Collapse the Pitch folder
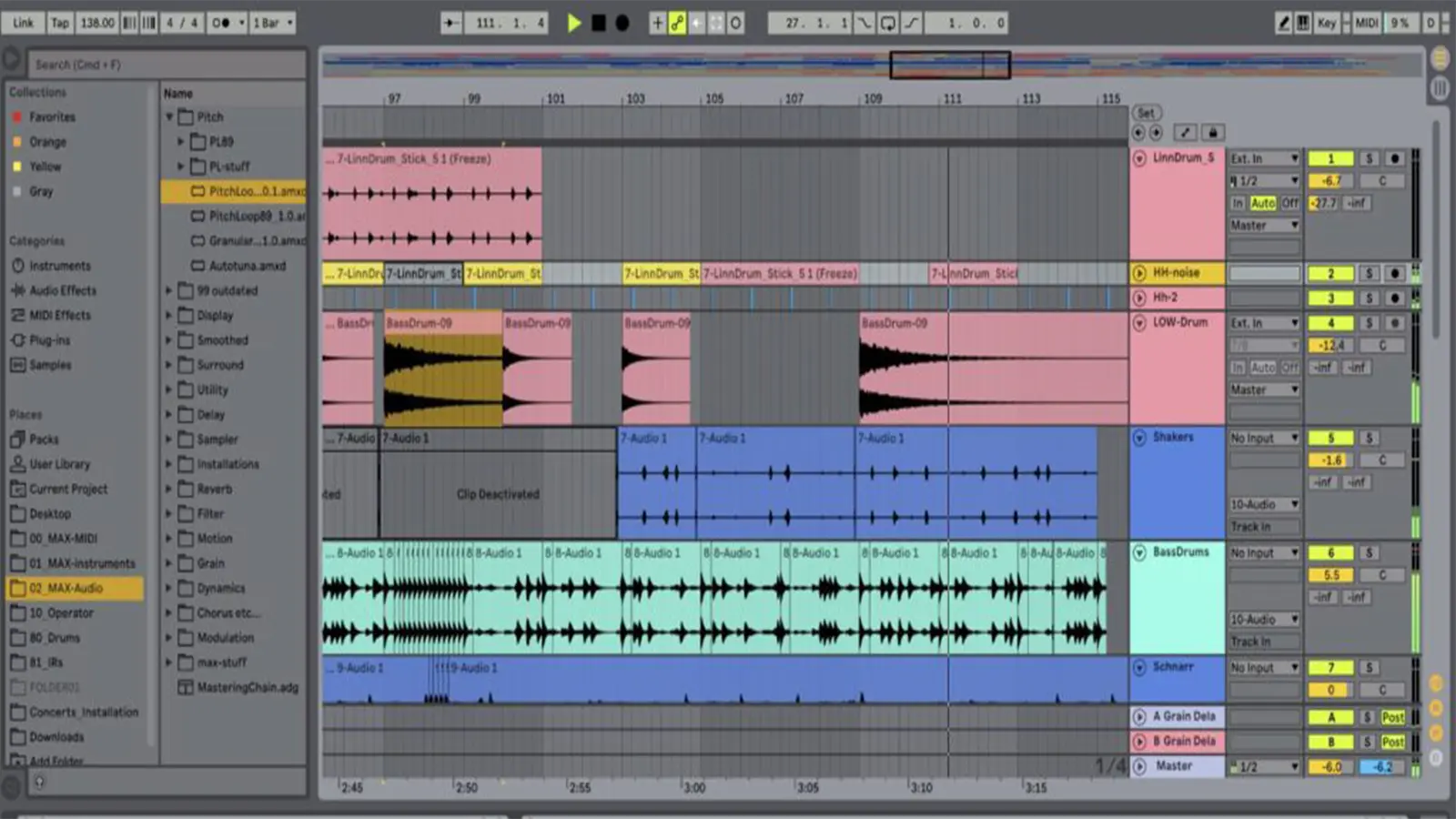This screenshot has width=1456, height=819. [169, 117]
